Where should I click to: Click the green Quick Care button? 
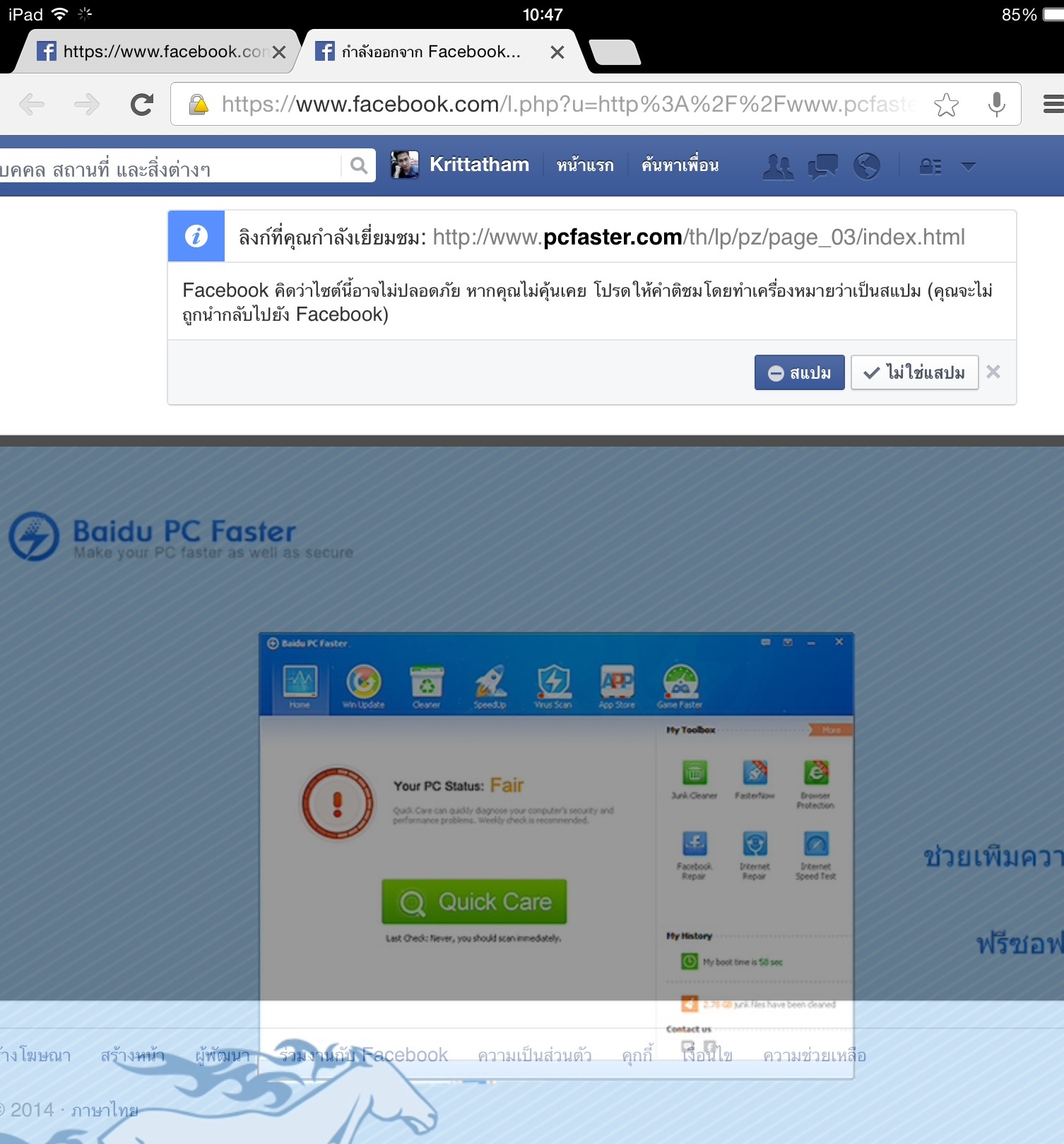474,902
